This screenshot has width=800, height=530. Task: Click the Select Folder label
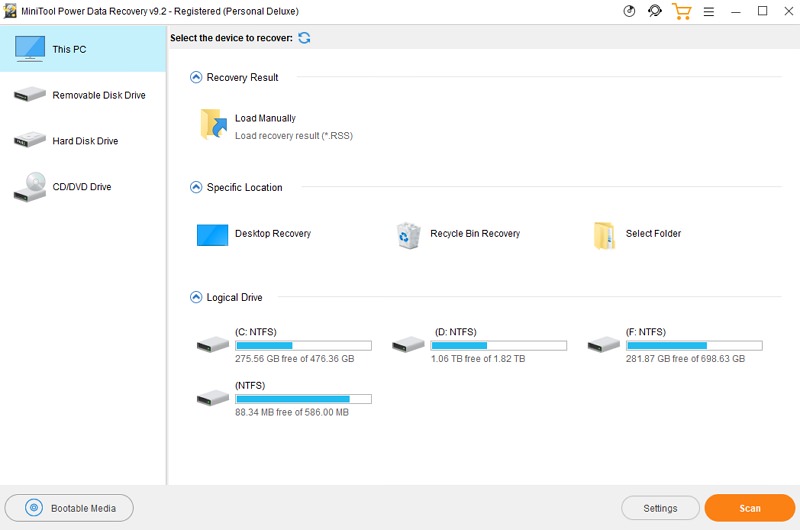tap(653, 234)
